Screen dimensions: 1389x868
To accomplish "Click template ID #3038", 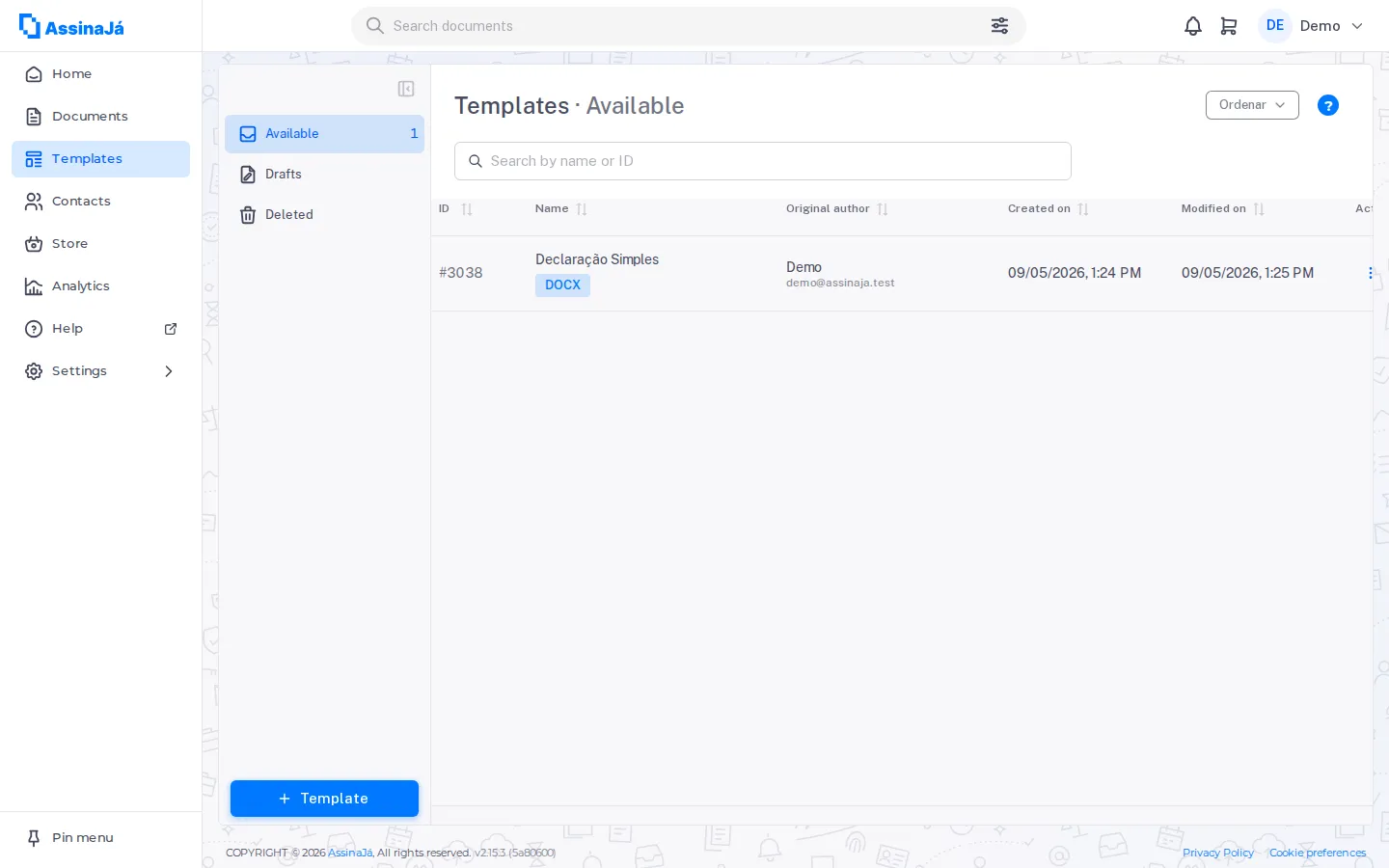I will (x=461, y=273).
